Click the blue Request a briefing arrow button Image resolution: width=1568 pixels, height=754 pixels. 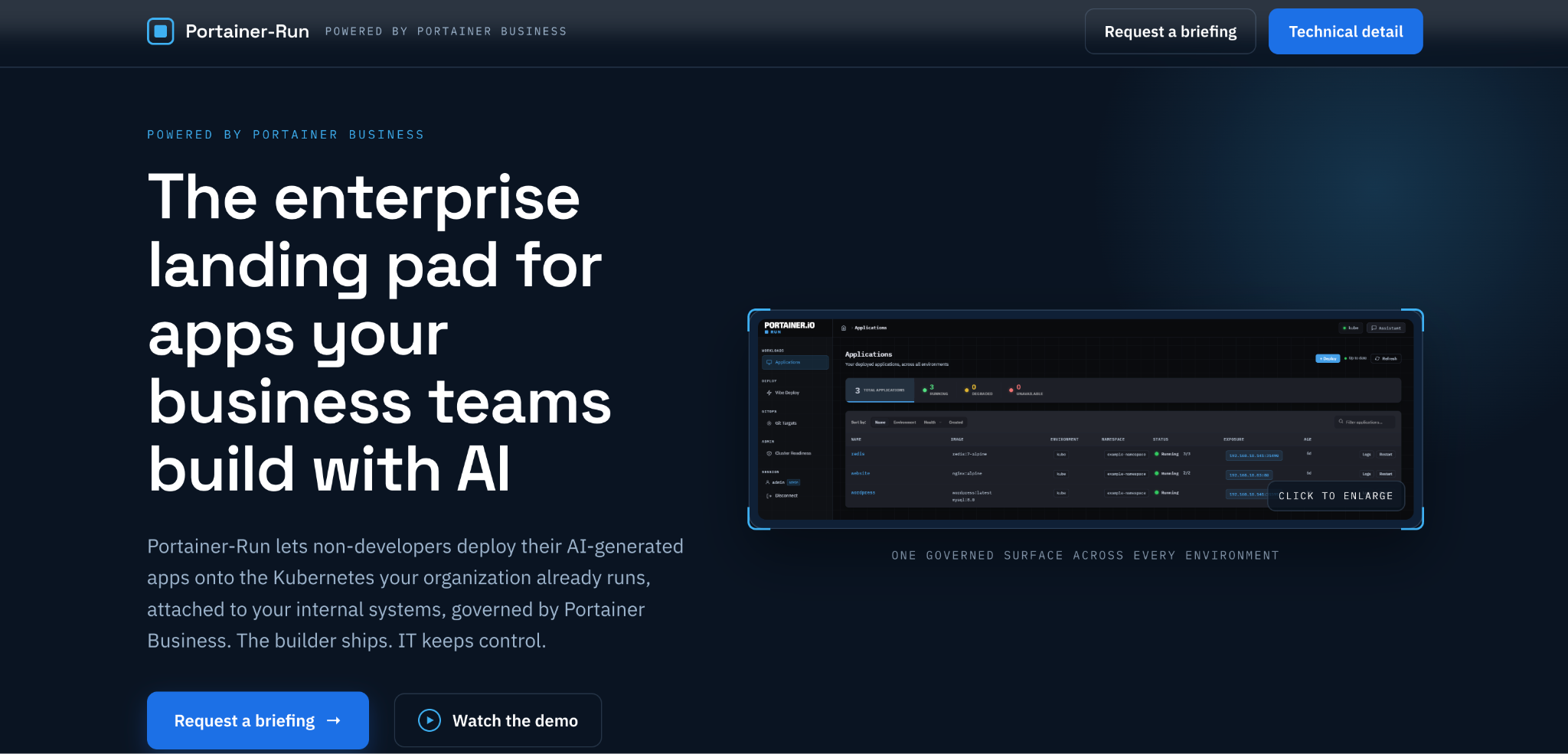click(258, 720)
